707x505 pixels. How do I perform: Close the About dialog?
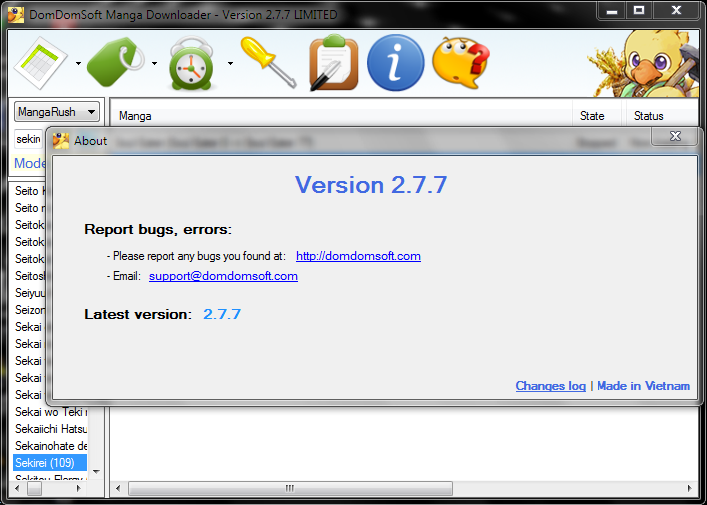675,136
